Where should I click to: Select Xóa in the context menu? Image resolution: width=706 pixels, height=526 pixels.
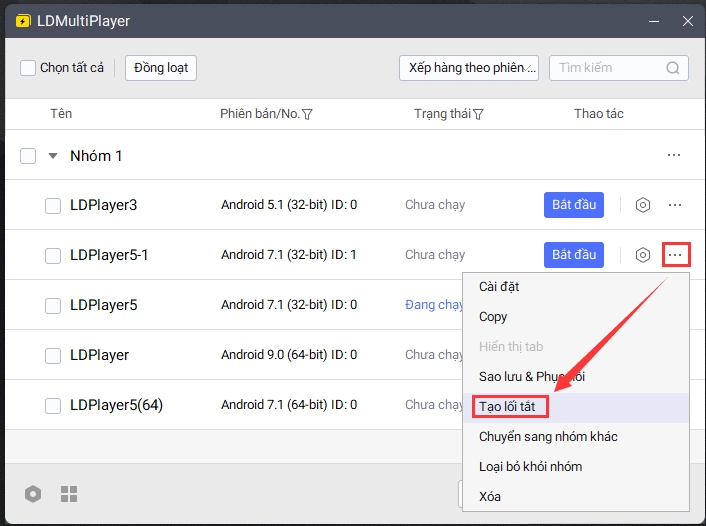(576, 496)
